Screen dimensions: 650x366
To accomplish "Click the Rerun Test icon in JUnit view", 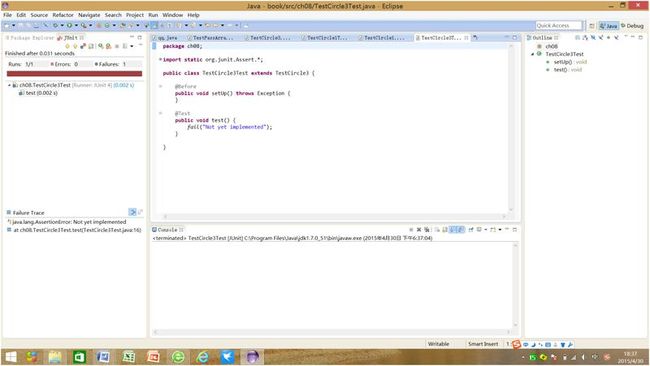I will [x=101, y=46].
